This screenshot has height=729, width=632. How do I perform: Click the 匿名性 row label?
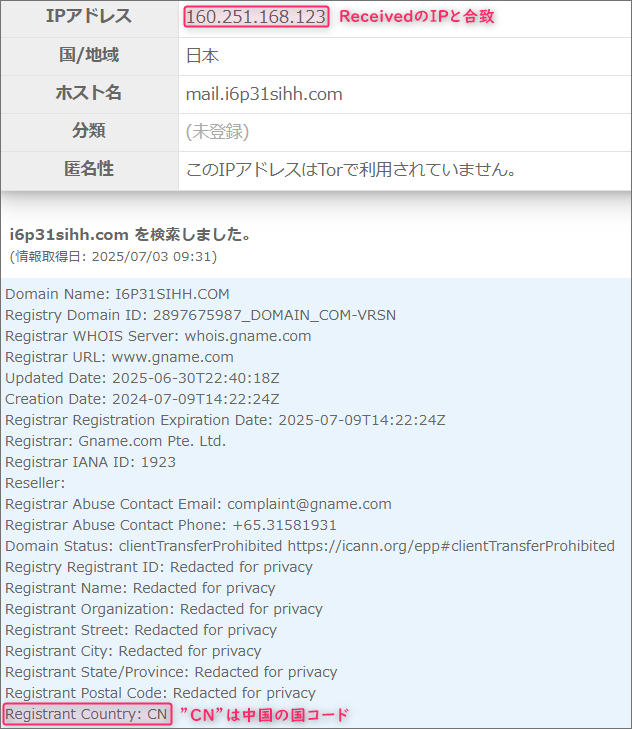click(89, 168)
